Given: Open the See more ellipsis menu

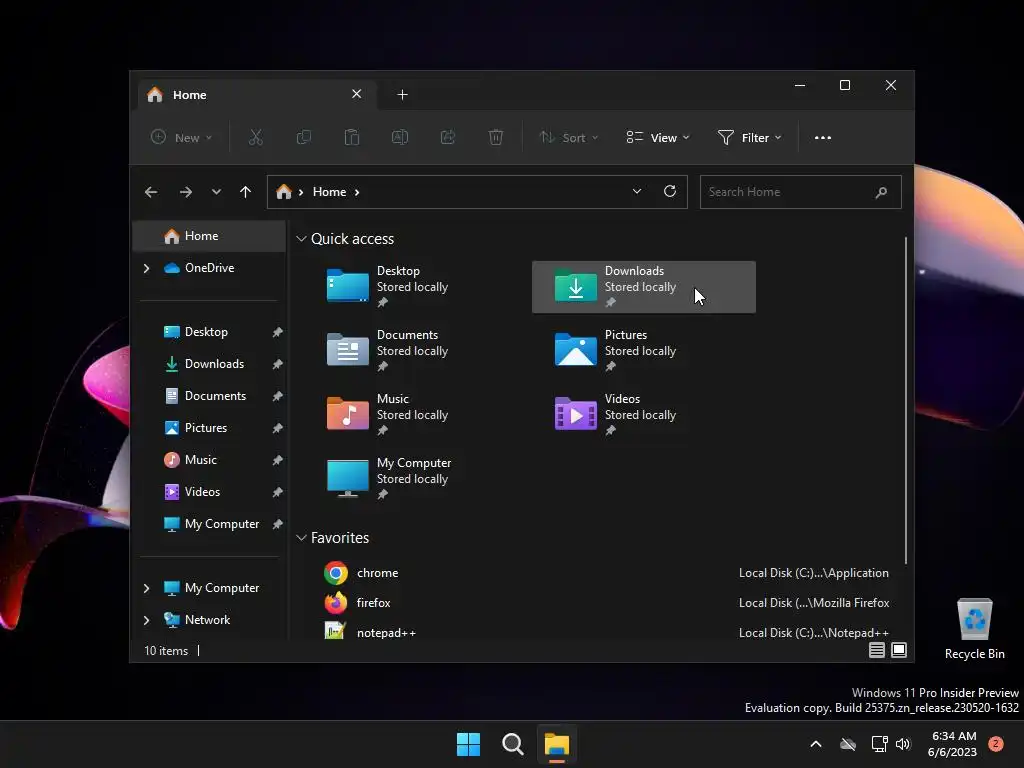Looking at the screenshot, I should [823, 138].
